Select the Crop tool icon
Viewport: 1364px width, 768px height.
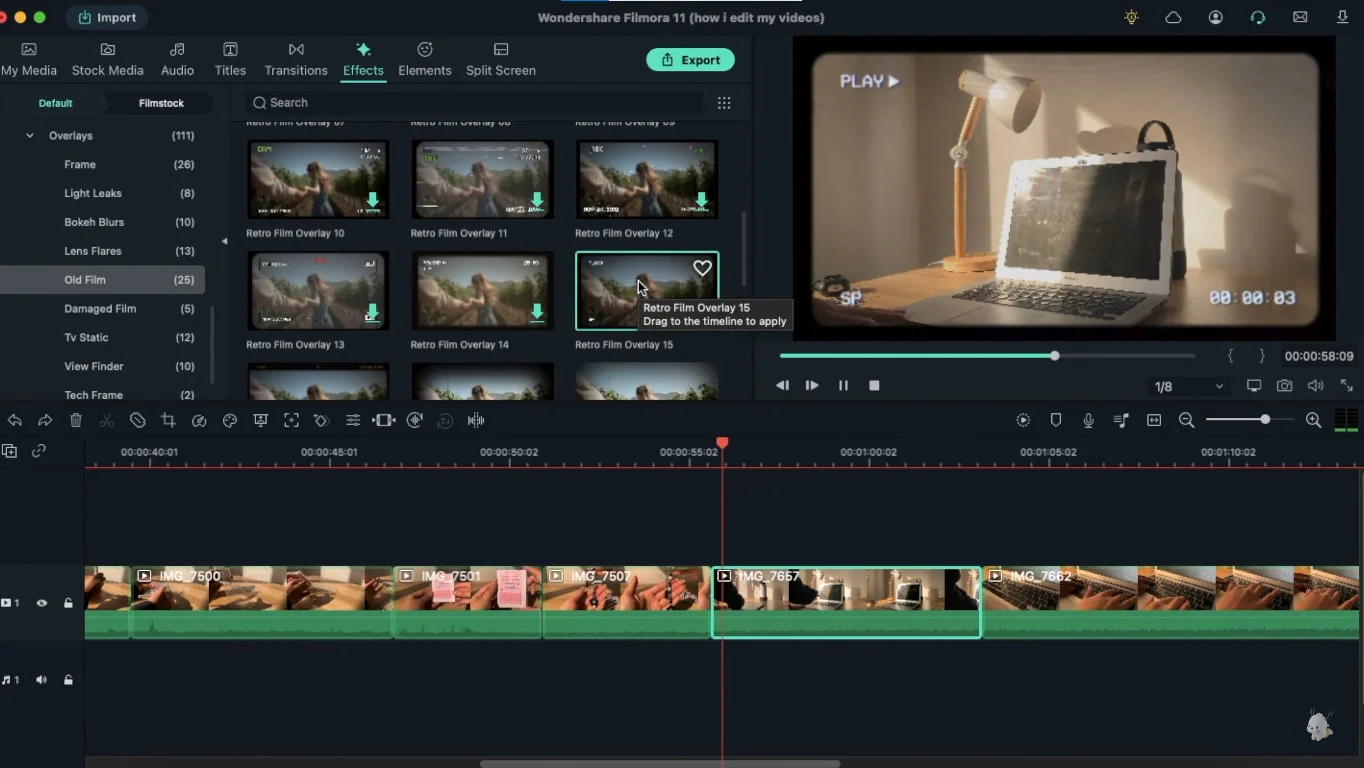[x=168, y=421]
